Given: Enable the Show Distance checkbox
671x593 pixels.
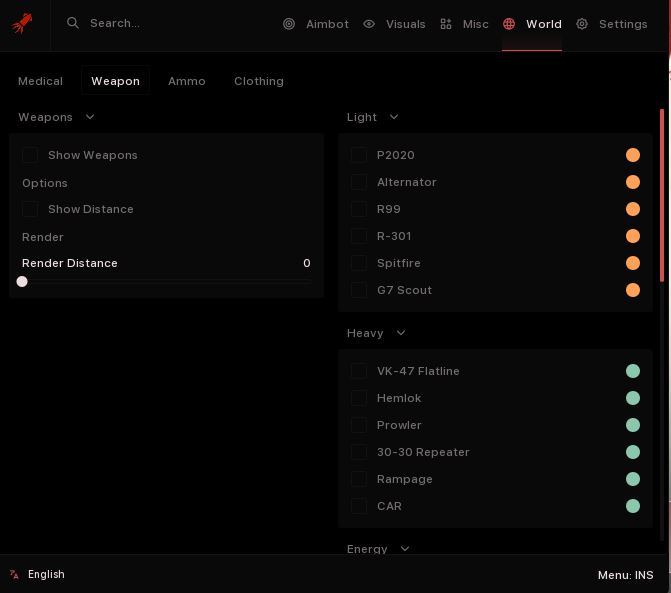Looking at the screenshot, I should [30, 209].
